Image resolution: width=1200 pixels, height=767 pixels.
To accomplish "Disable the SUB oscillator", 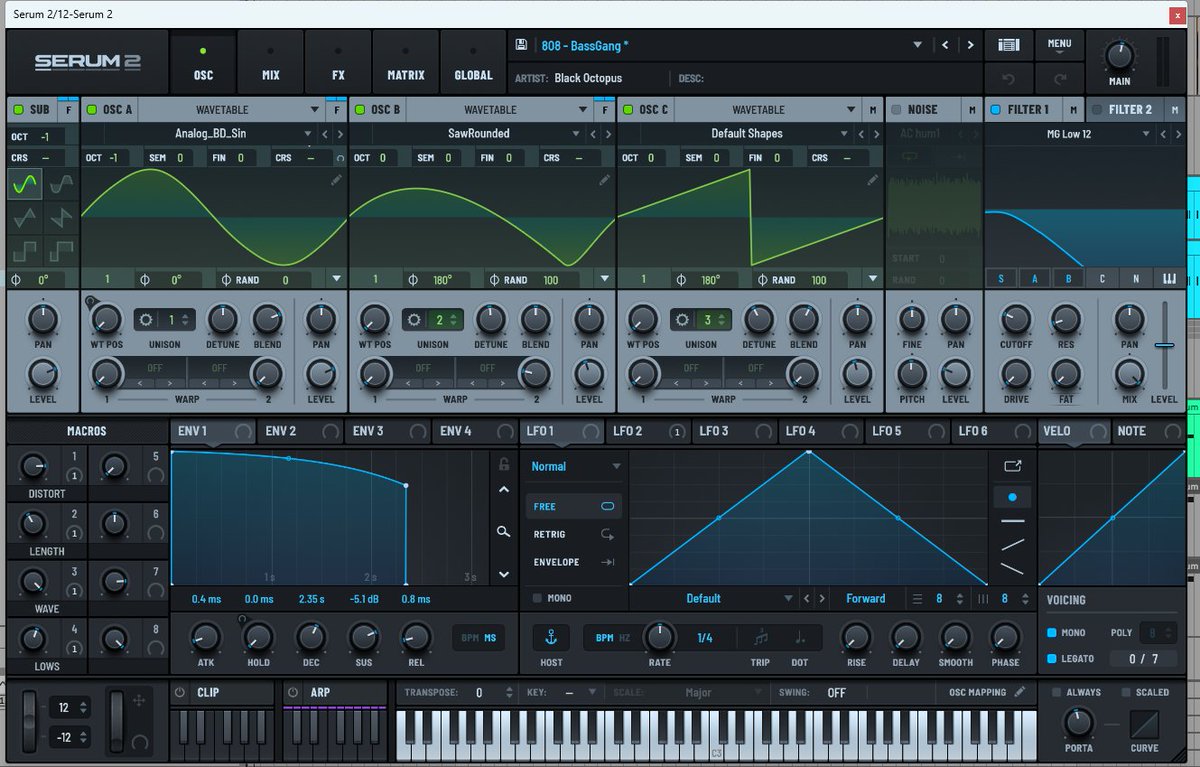I will (16, 109).
